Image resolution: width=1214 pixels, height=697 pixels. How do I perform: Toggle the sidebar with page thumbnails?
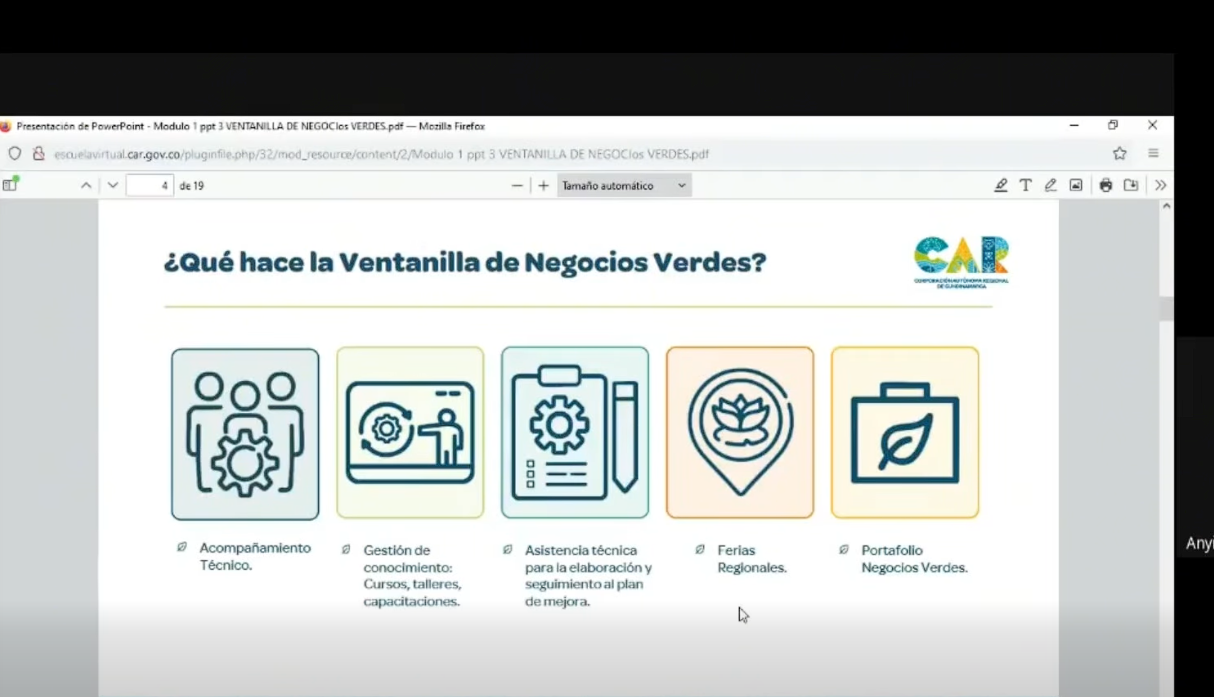pos(10,185)
